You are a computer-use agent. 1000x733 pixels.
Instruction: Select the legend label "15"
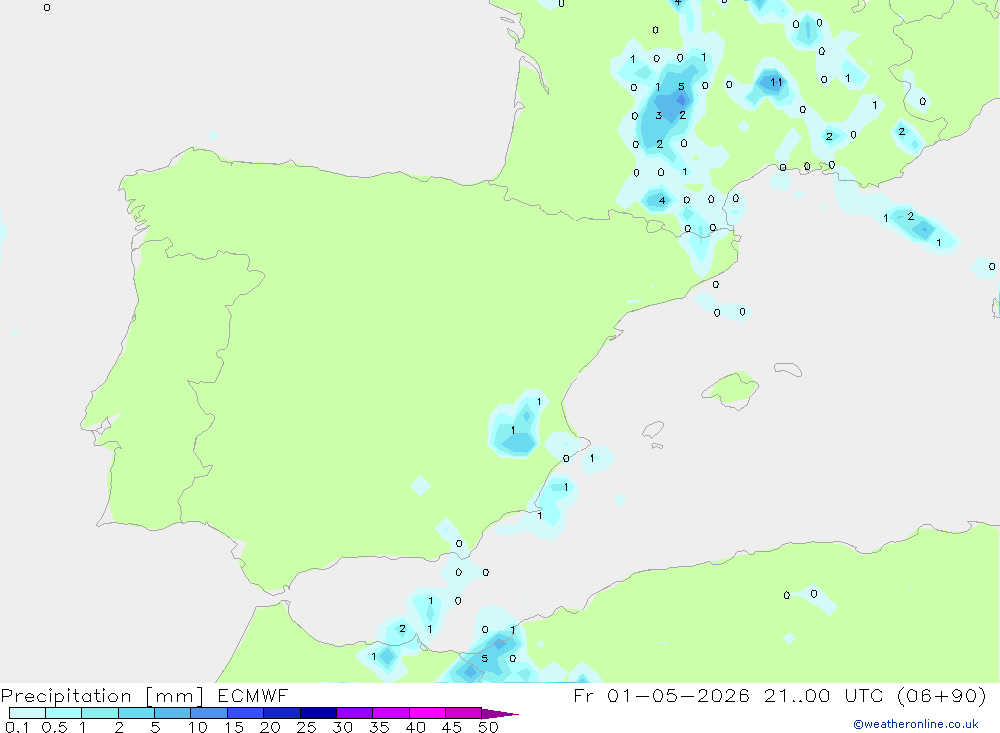pos(234,727)
